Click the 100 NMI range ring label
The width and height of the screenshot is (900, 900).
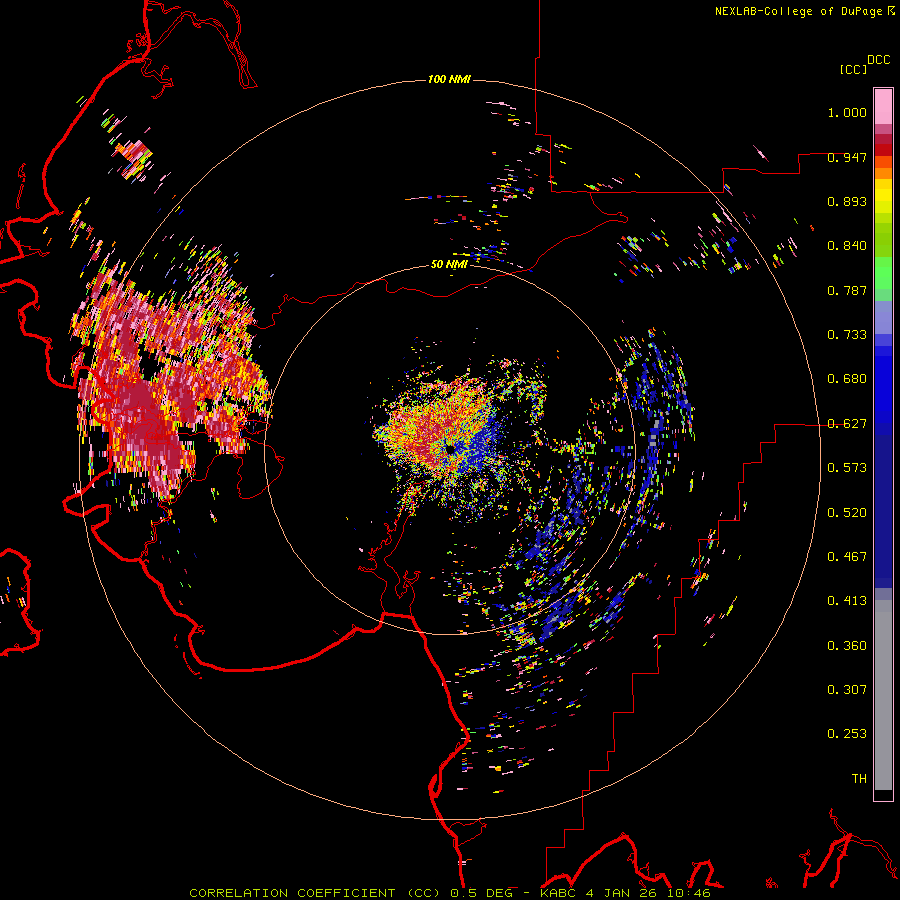[x=449, y=79]
